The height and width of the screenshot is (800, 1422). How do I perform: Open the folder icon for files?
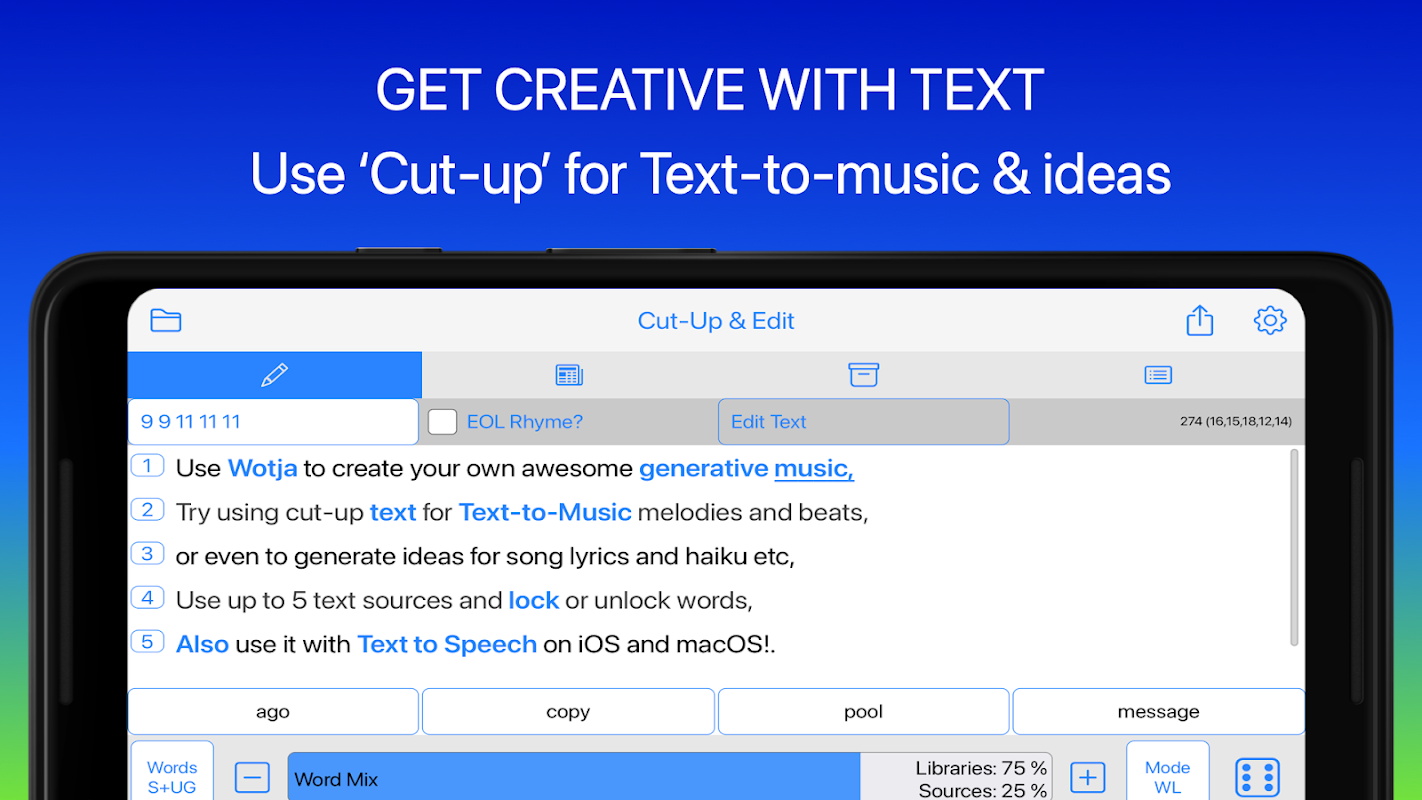[x=166, y=320]
